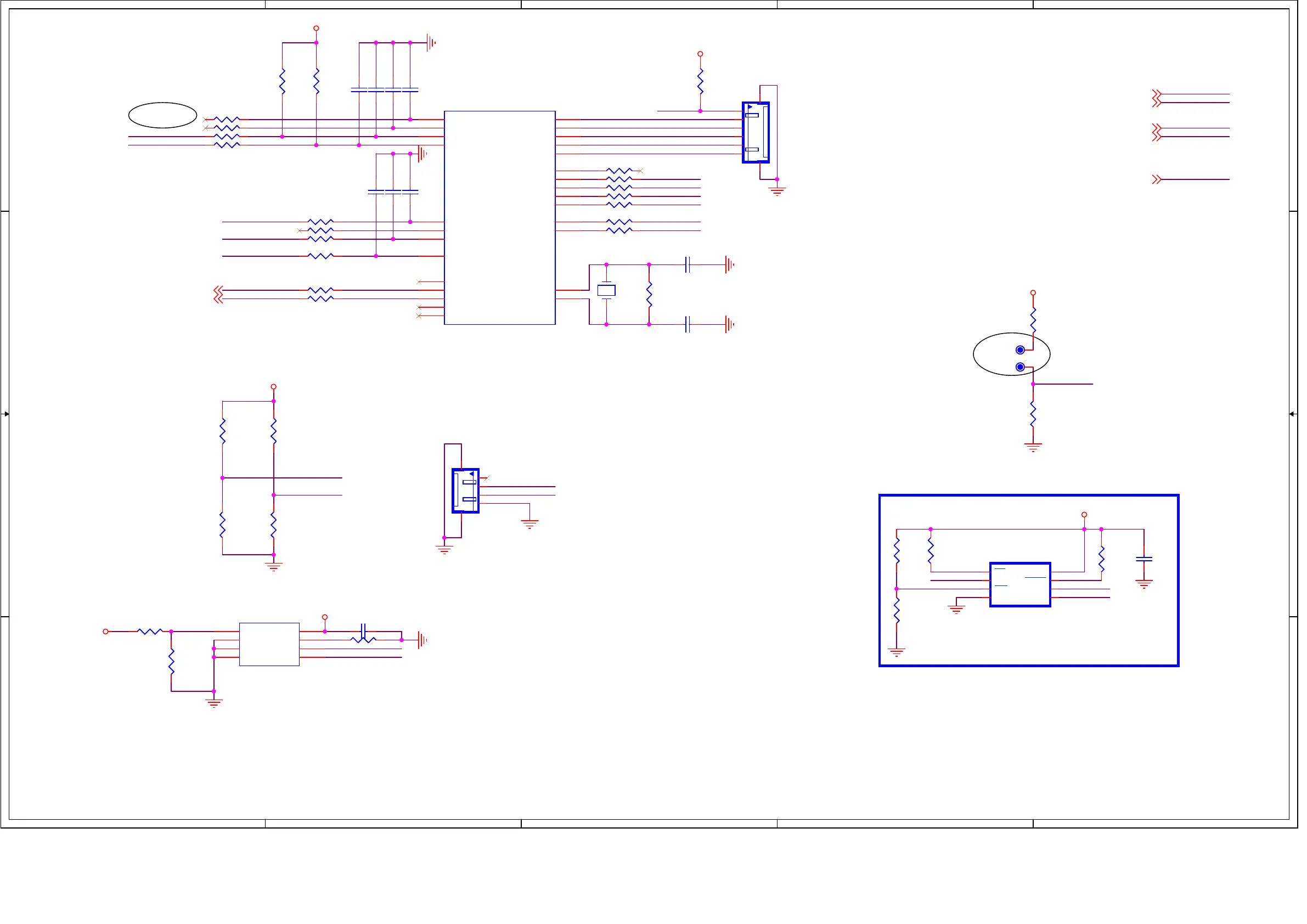Select the large central IC rectangle
The width and height of the screenshot is (1307, 924).
[x=499, y=217]
